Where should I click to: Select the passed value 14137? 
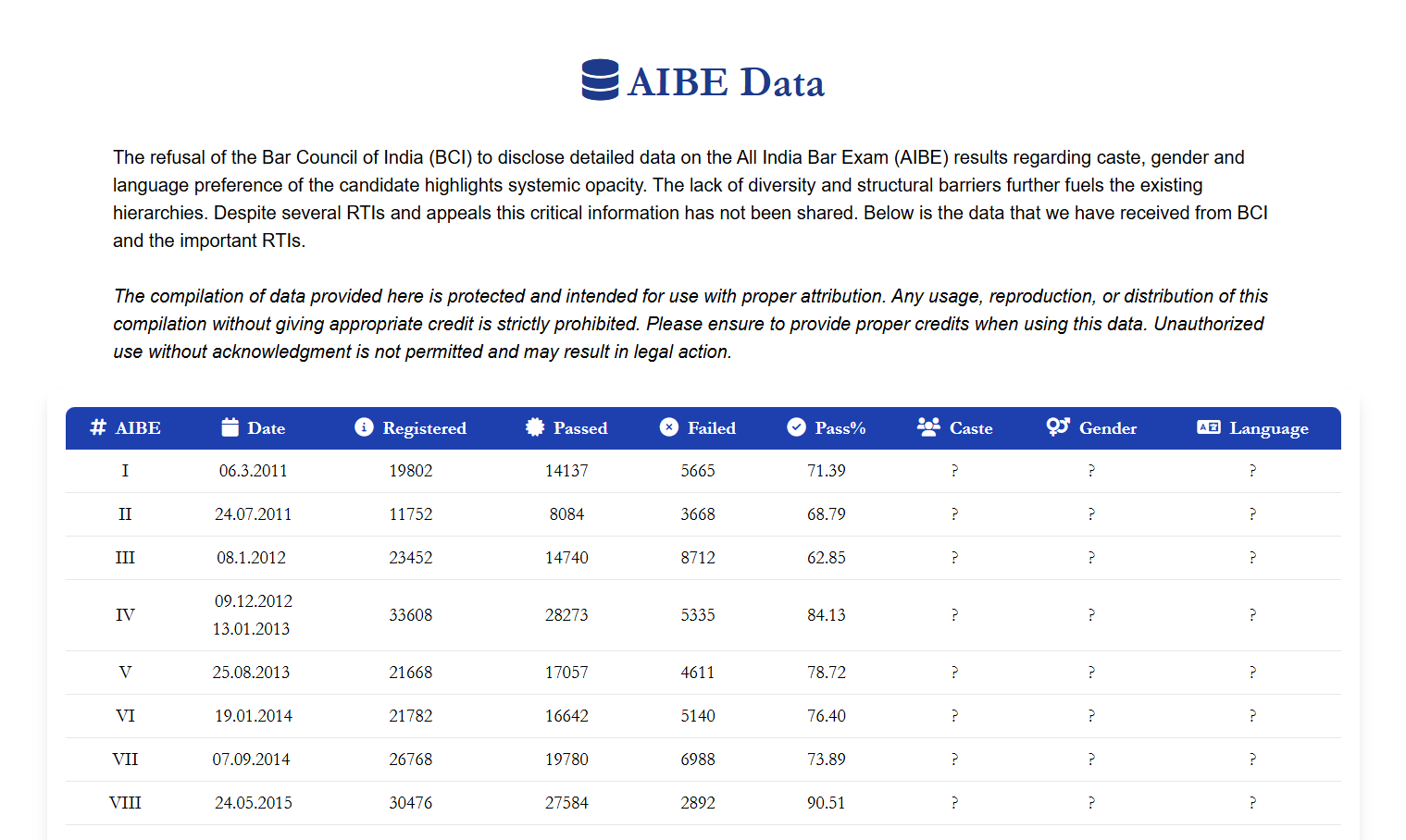point(566,471)
